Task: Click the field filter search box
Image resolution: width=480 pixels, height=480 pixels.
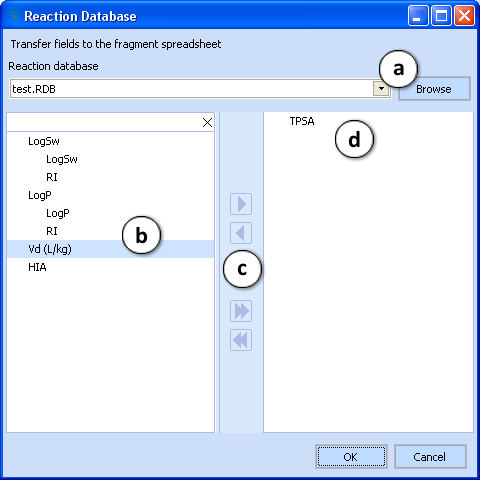Action: coord(104,123)
